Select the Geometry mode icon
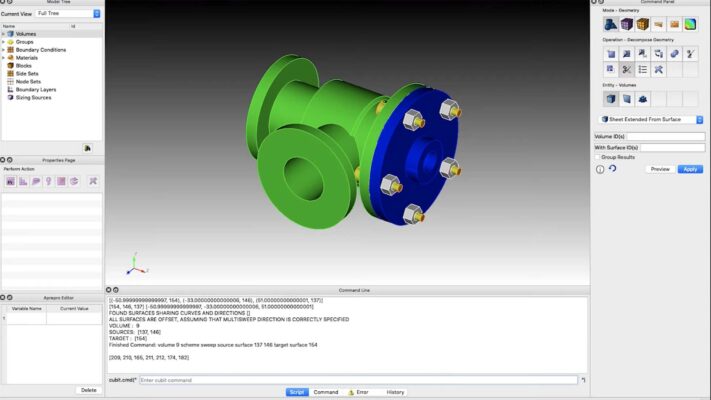This screenshot has width=711, height=400. (610, 24)
